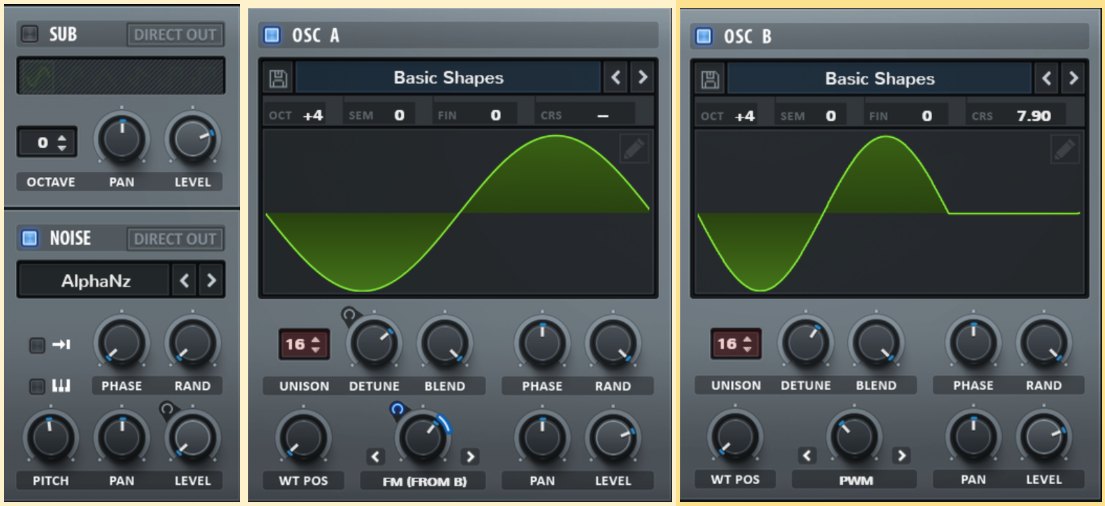
Task: Select previous OSC B wavetable
Action: 1047,78
